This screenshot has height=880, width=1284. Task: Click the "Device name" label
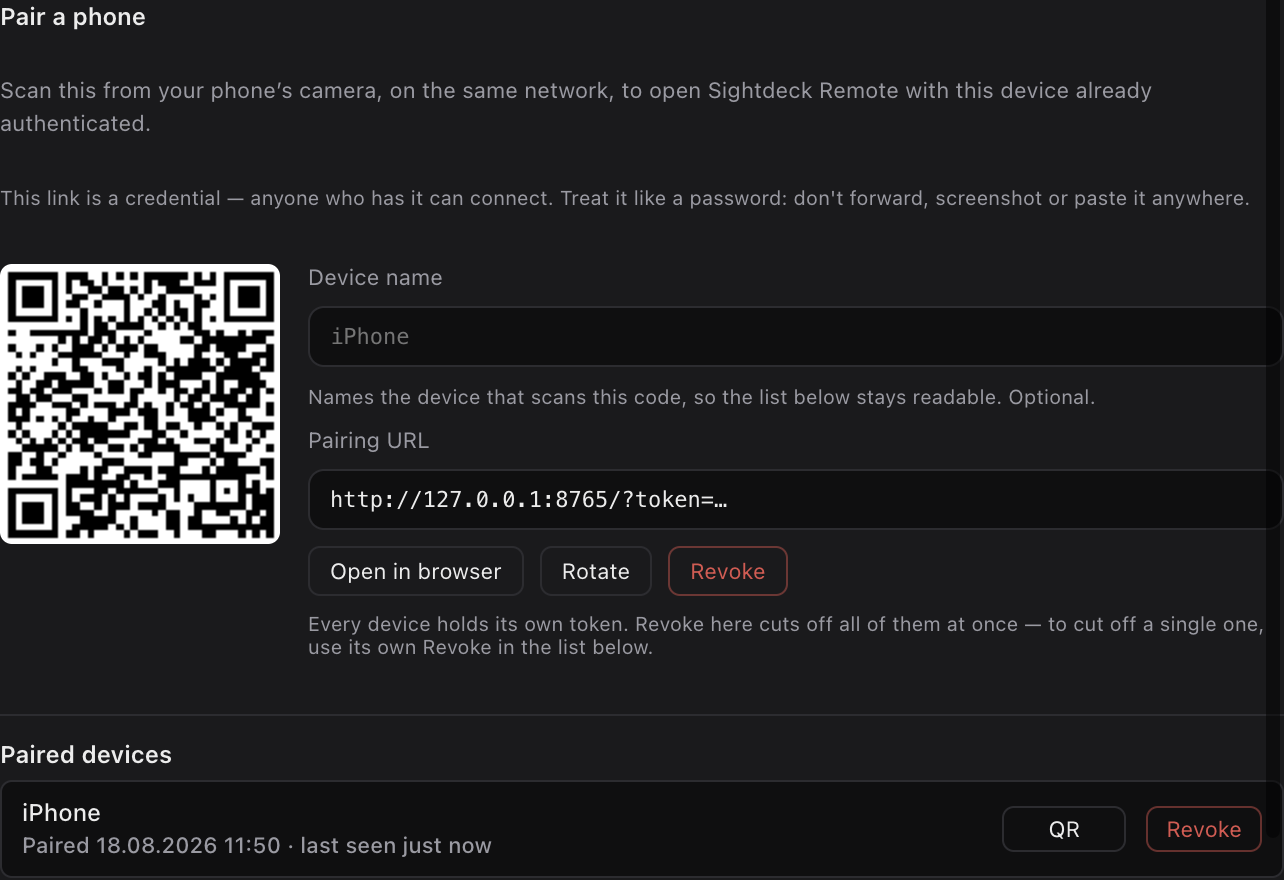click(375, 278)
